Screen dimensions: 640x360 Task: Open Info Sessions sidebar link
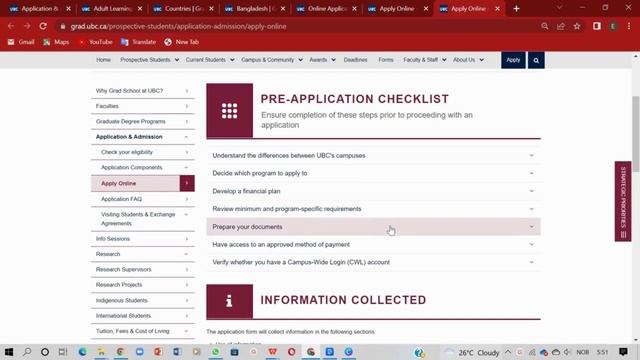(142, 239)
